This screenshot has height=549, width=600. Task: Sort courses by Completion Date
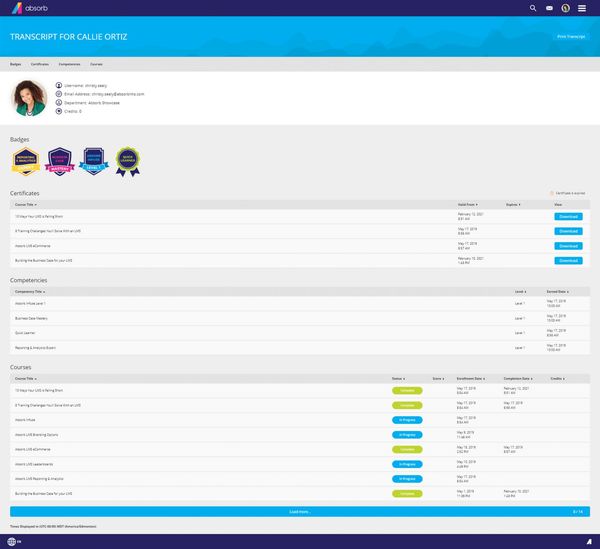coord(518,378)
